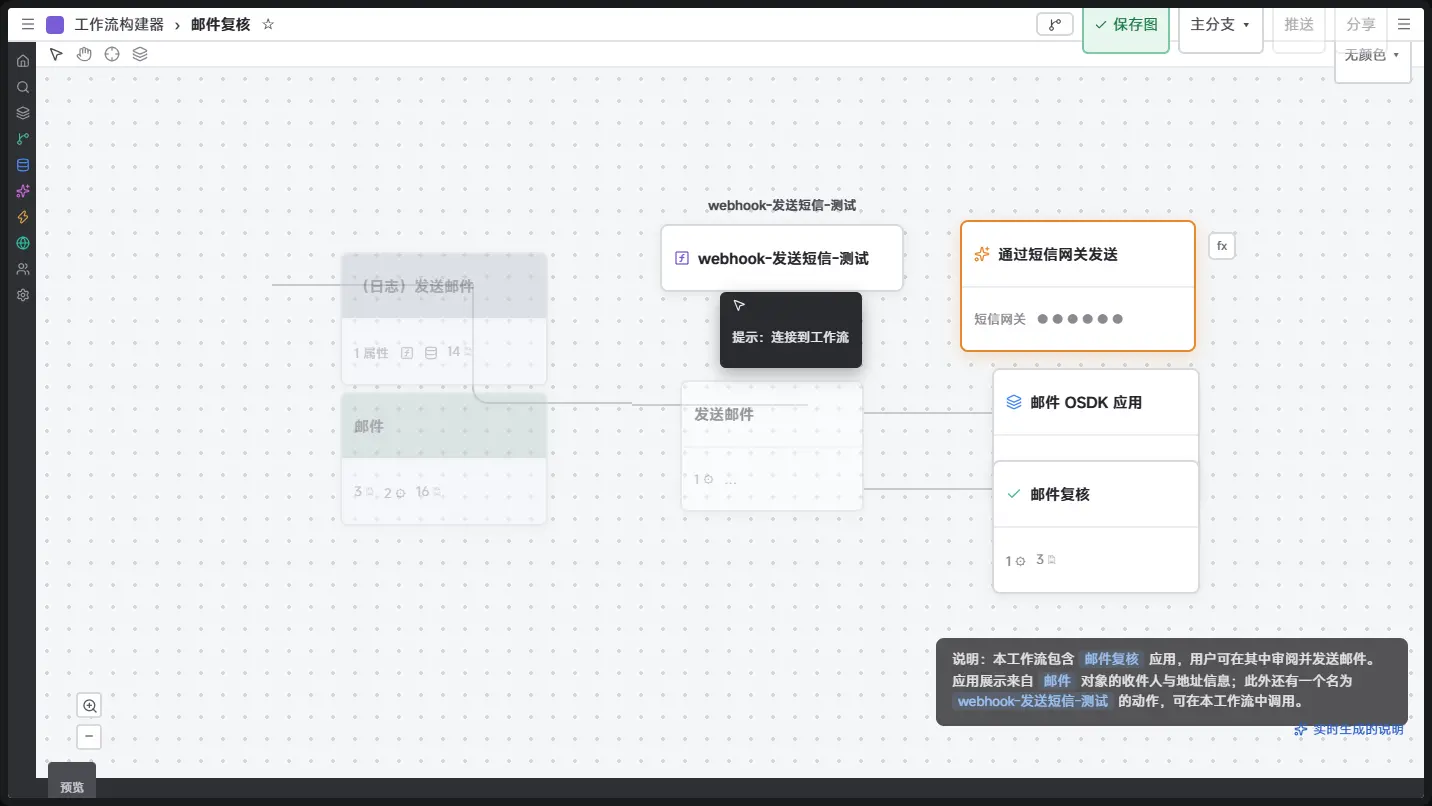Open the green branch icon in sidebar
Image resolution: width=1432 pixels, height=806 pixels.
pyautogui.click(x=23, y=139)
